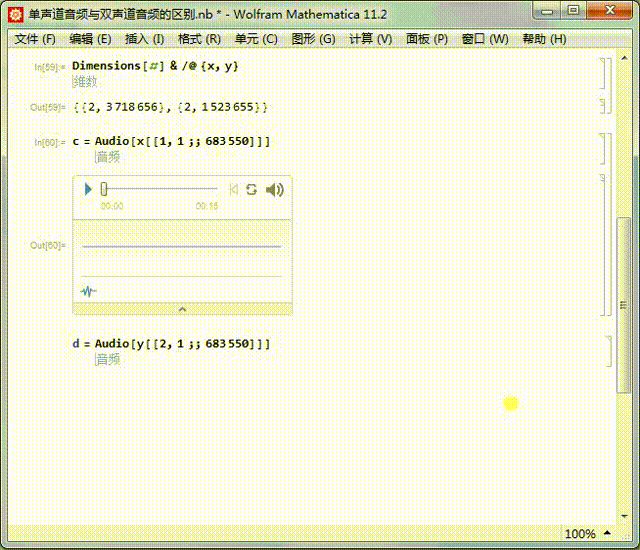Viewport: 640px width, 550px height.
Task: Click the upper waveform channel display
Action: [x=182, y=246]
